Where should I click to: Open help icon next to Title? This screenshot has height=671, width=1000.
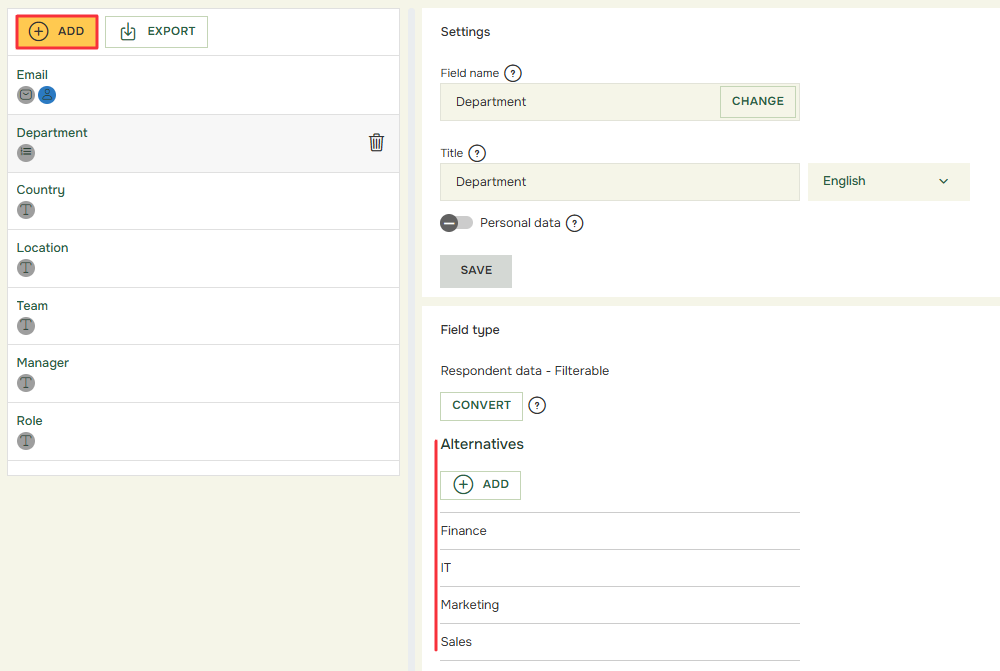tap(477, 153)
